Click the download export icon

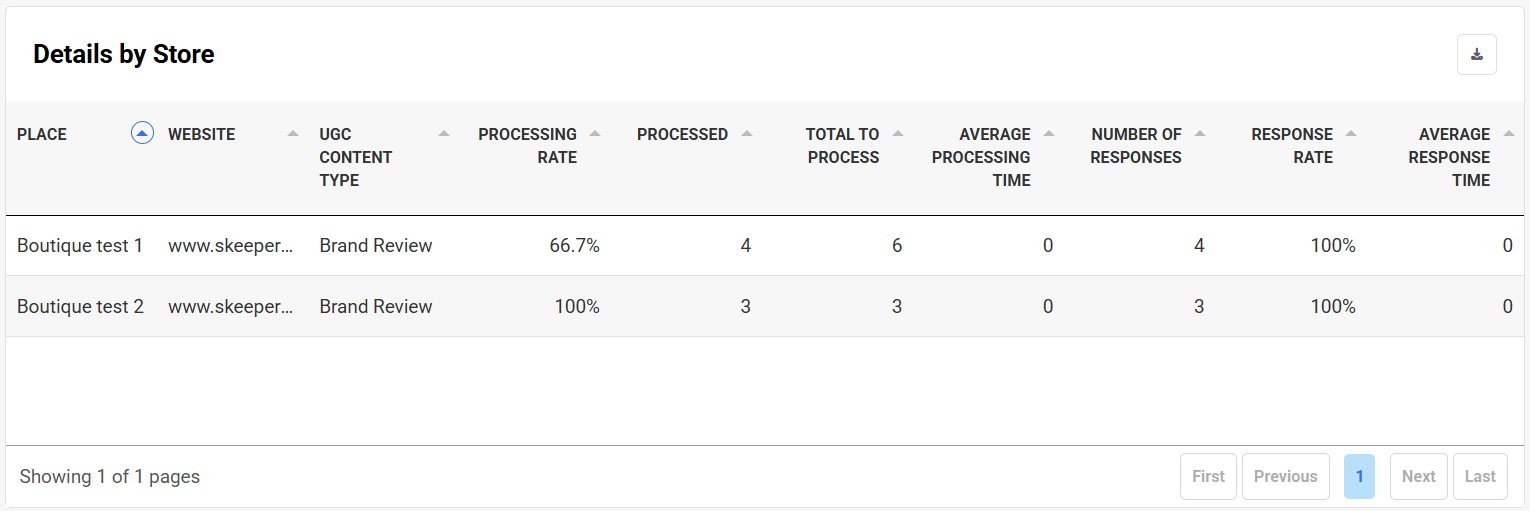(x=1476, y=55)
